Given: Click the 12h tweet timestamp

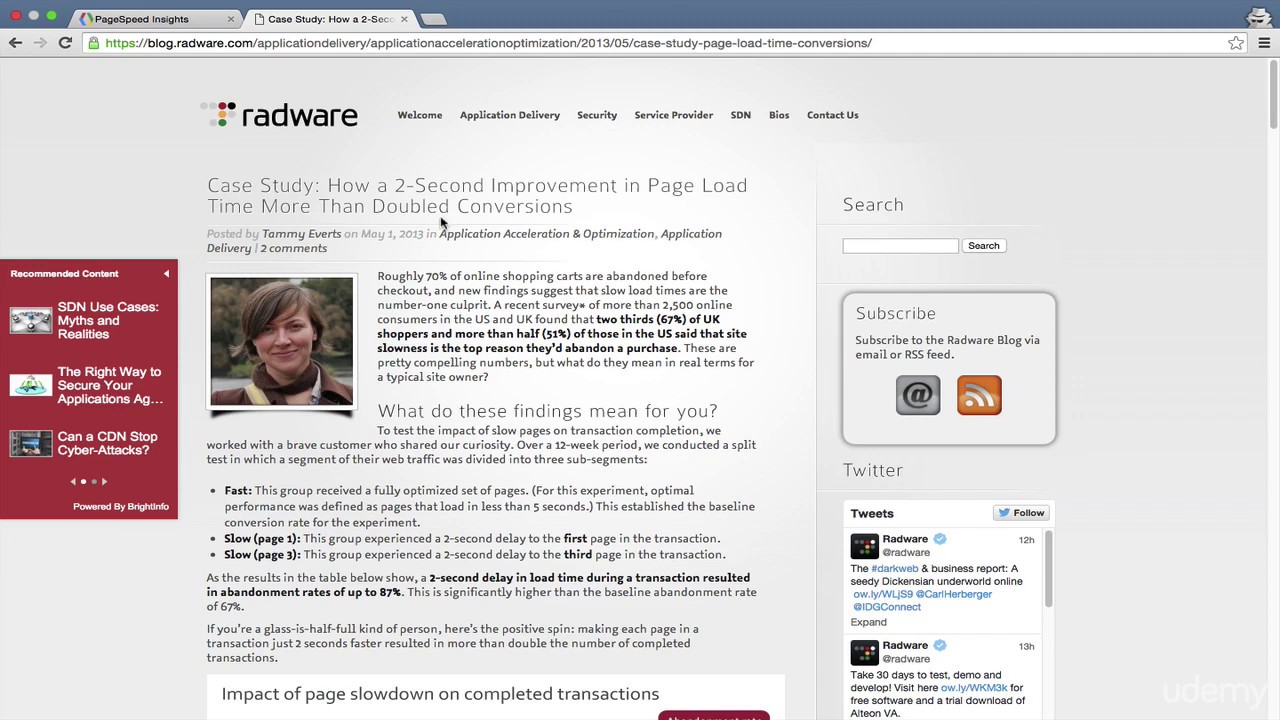Looking at the screenshot, I should 1026,540.
